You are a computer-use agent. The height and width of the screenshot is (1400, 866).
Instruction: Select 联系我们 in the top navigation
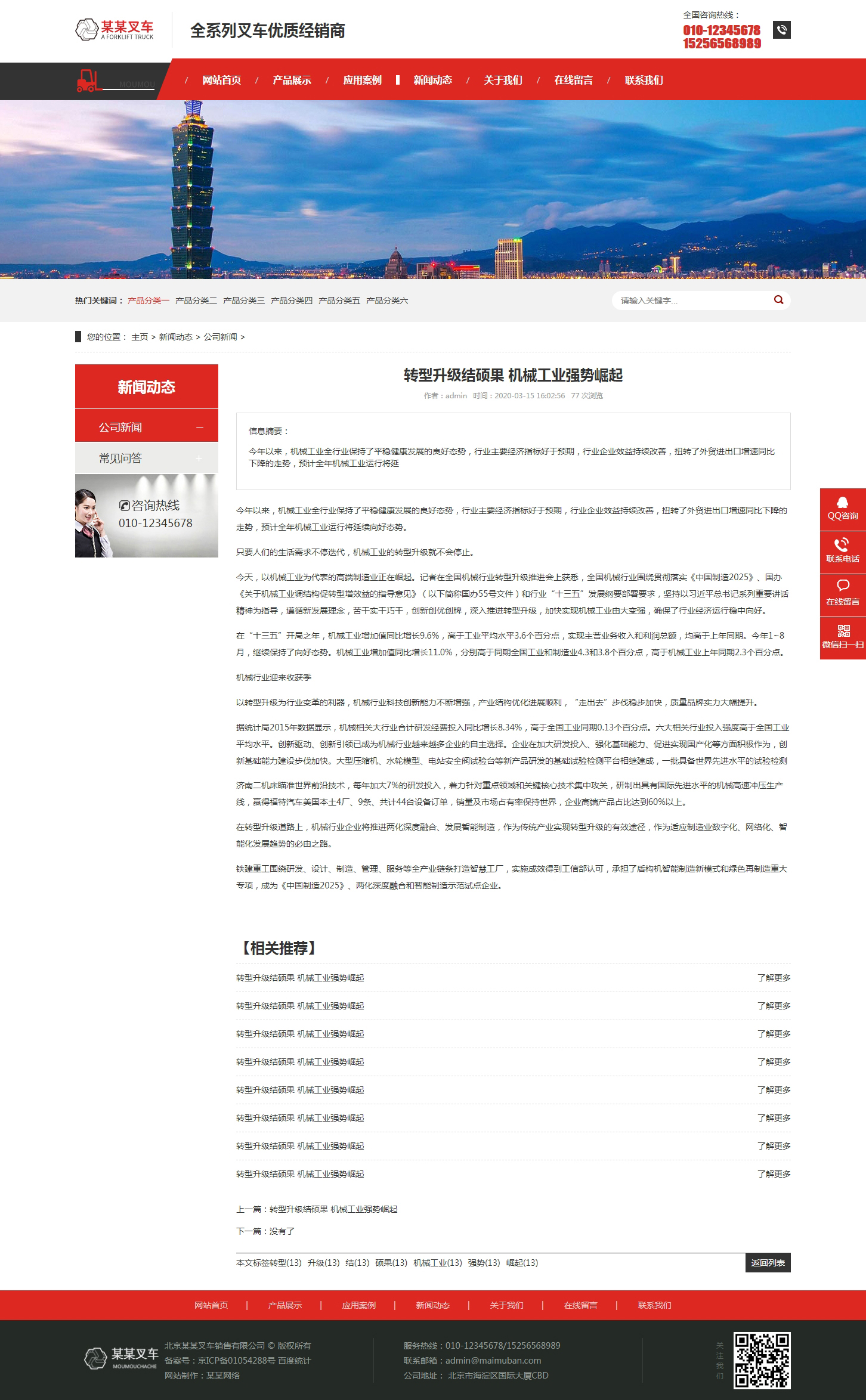click(x=644, y=80)
